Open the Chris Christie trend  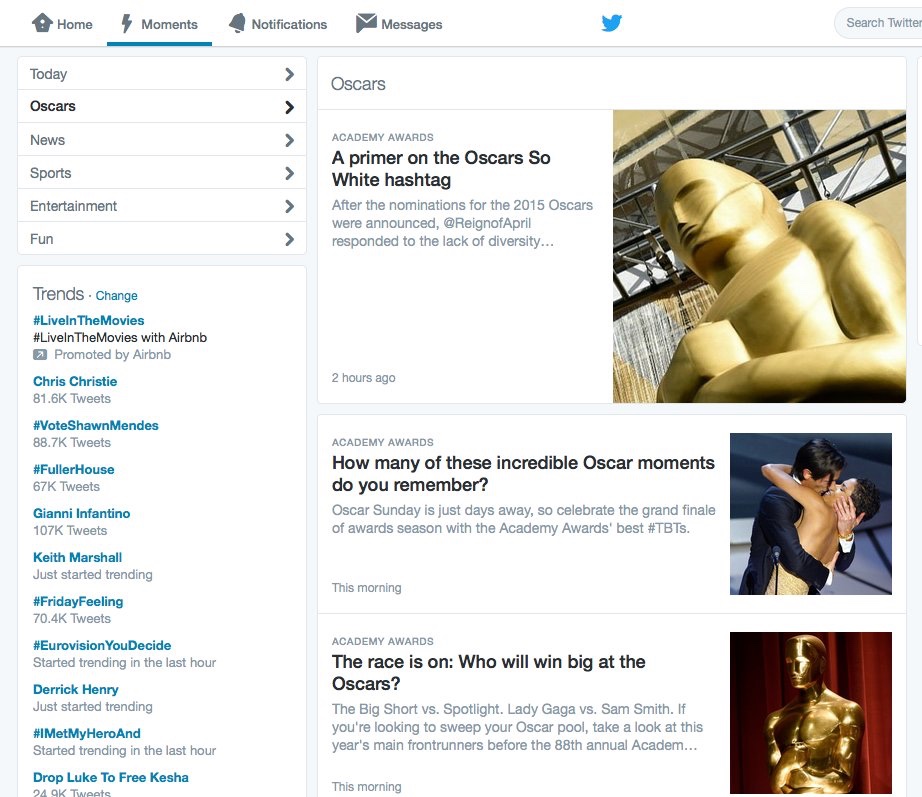tap(75, 381)
